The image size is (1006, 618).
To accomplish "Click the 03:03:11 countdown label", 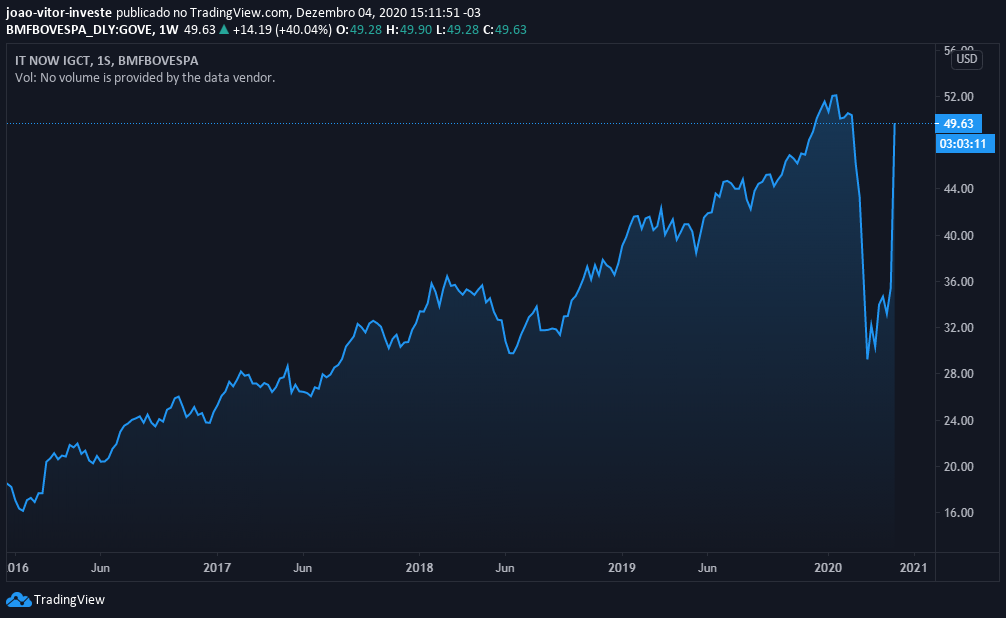I will click(964, 144).
